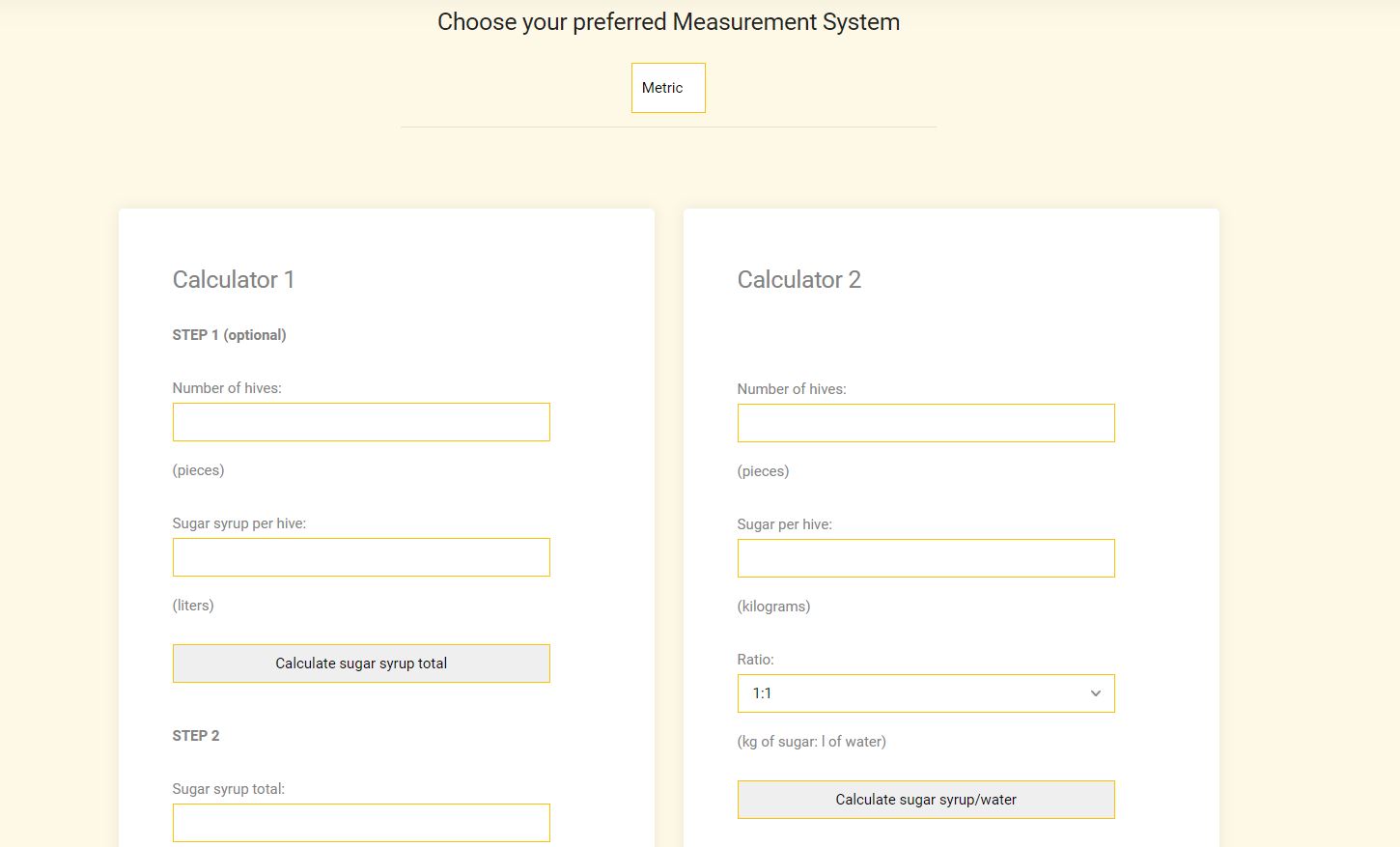Click the (pieces) label under Number of hives

click(198, 469)
